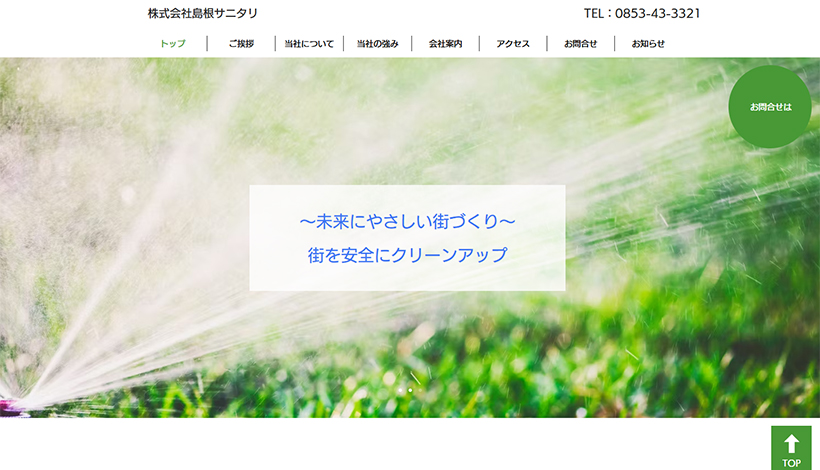This screenshot has height=470, width=820.
Task: Click the 街を安全にクリーンアップ caption text
Action: [x=407, y=255]
